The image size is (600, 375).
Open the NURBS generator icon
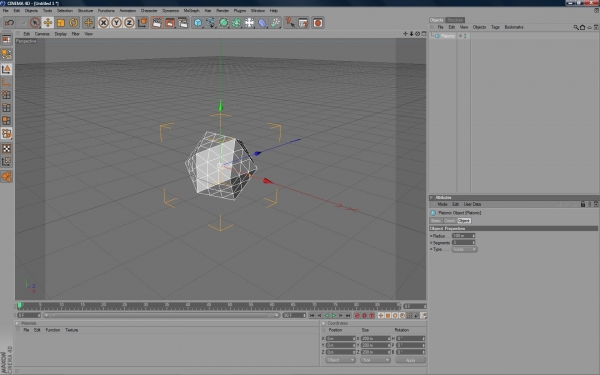[x=224, y=23]
